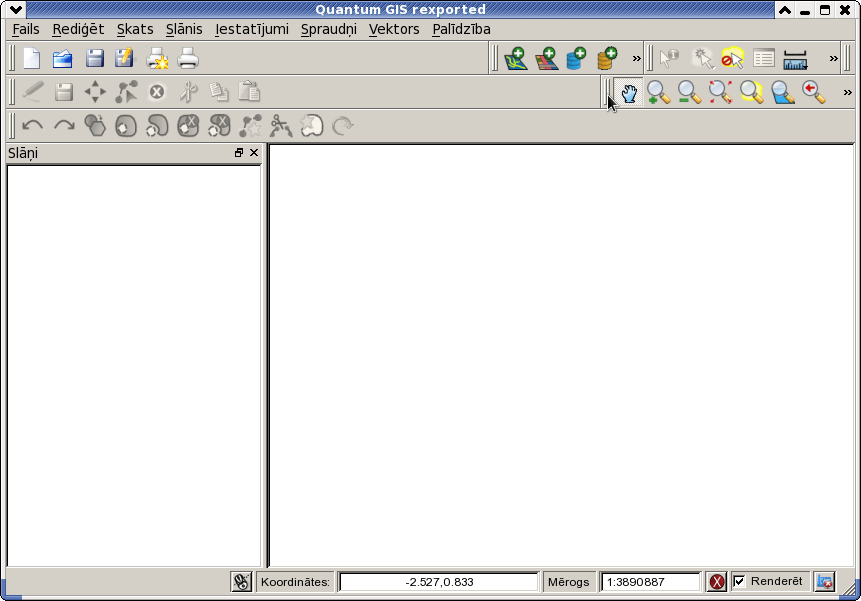Select the Rotate point symbols tool

pos(343,126)
